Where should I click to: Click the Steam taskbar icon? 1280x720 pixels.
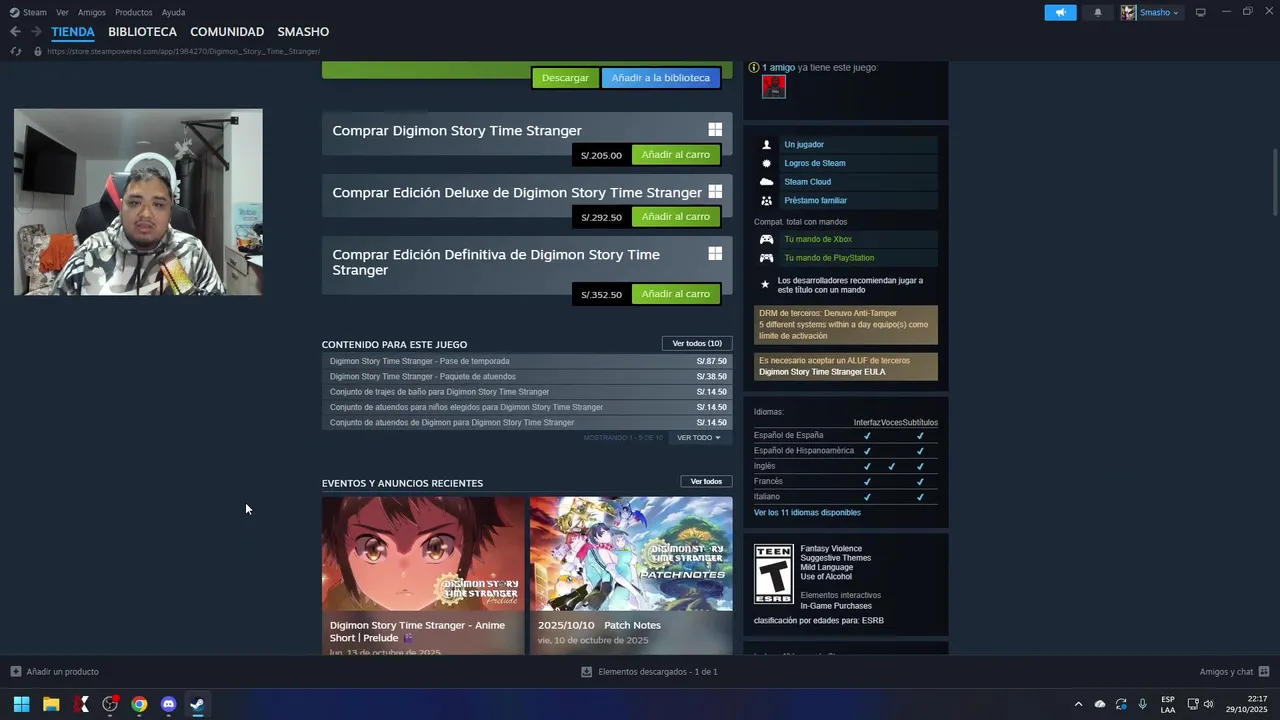[x=198, y=704]
